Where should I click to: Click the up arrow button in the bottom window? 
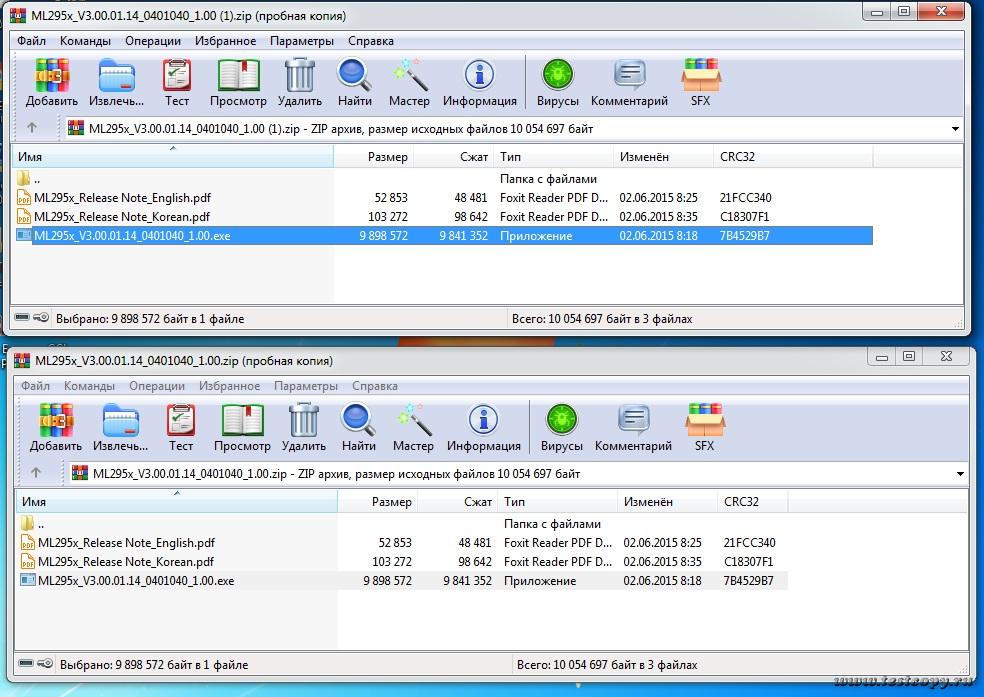point(36,473)
